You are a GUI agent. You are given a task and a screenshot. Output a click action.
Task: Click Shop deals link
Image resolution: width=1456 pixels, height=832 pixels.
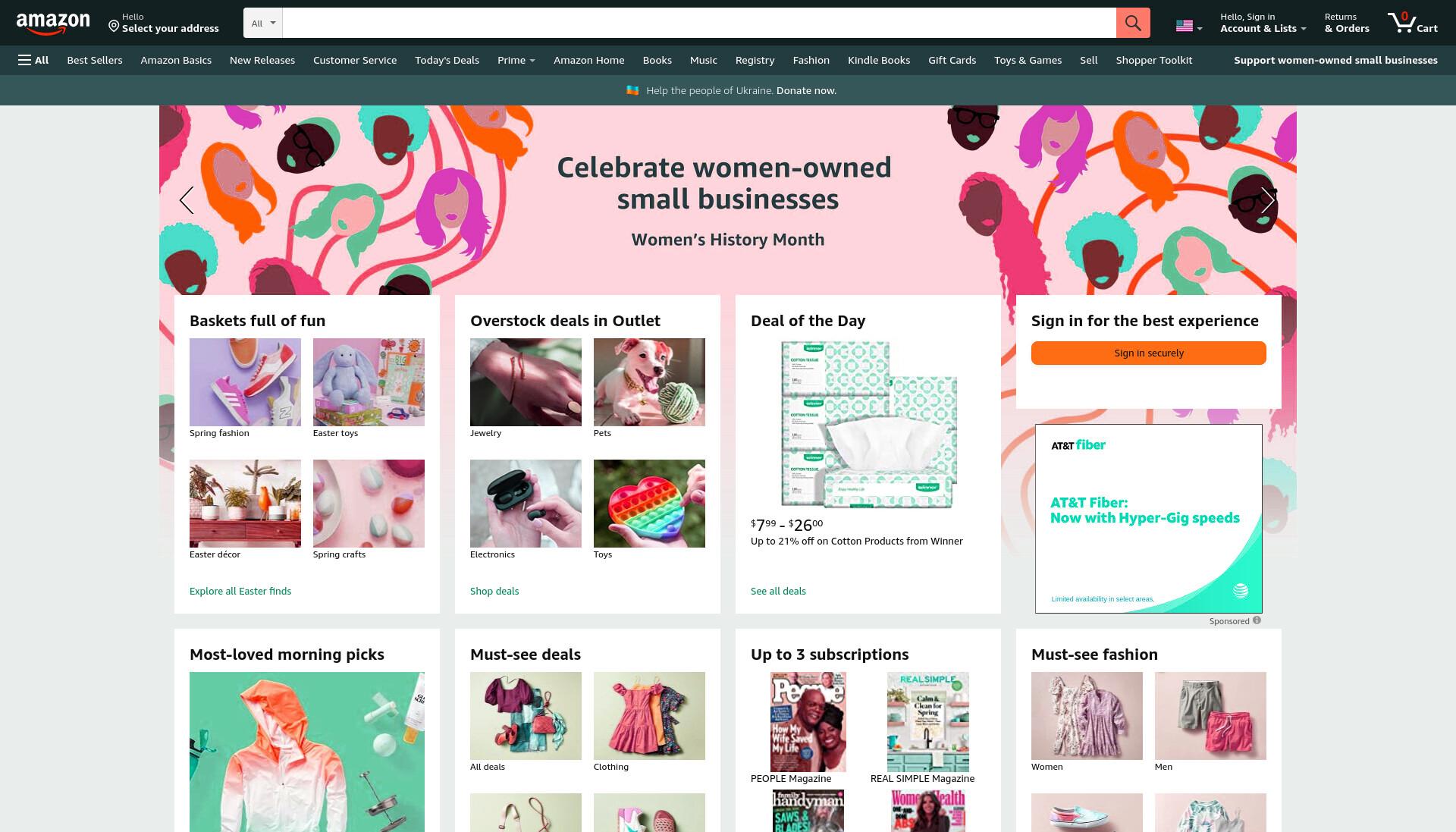click(x=494, y=591)
